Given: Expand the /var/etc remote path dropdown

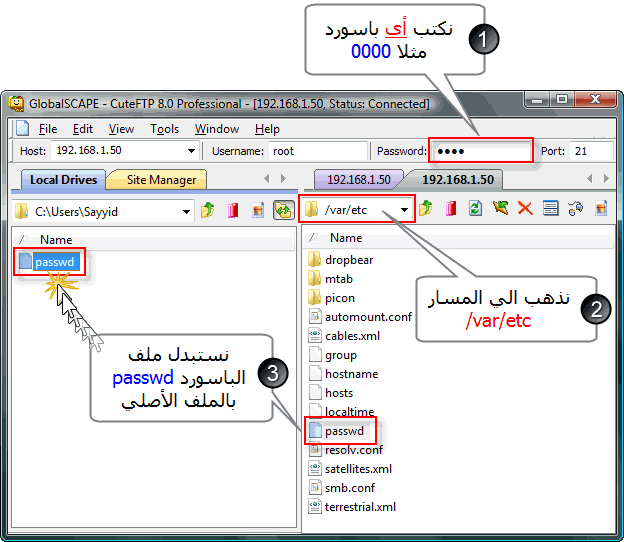Looking at the screenshot, I should [404, 209].
